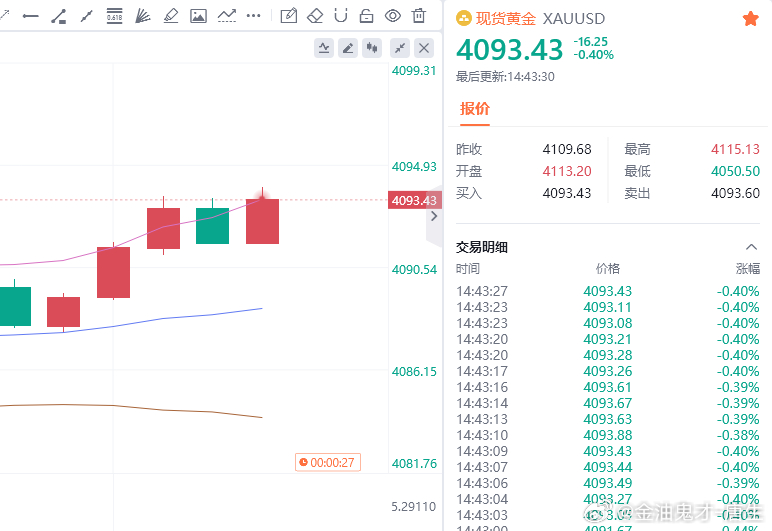Click the 时间 column header
Viewport: 772px width, 531px height.
coord(468,269)
